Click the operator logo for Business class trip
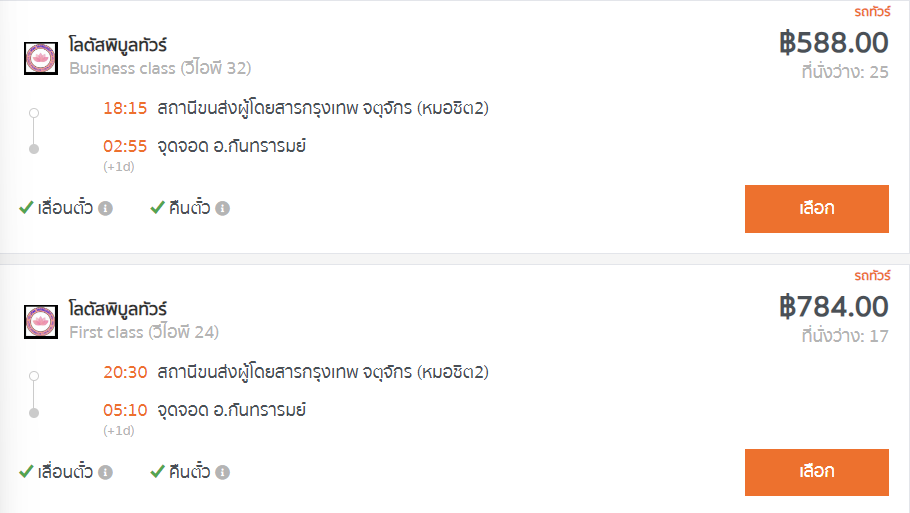Image resolution: width=910 pixels, height=513 pixels. [x=41, y=58]
